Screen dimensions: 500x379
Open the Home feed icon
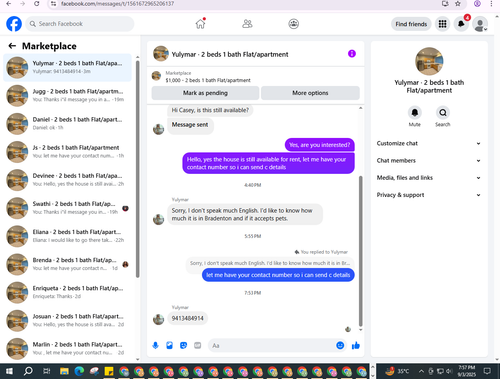point(200,24)
